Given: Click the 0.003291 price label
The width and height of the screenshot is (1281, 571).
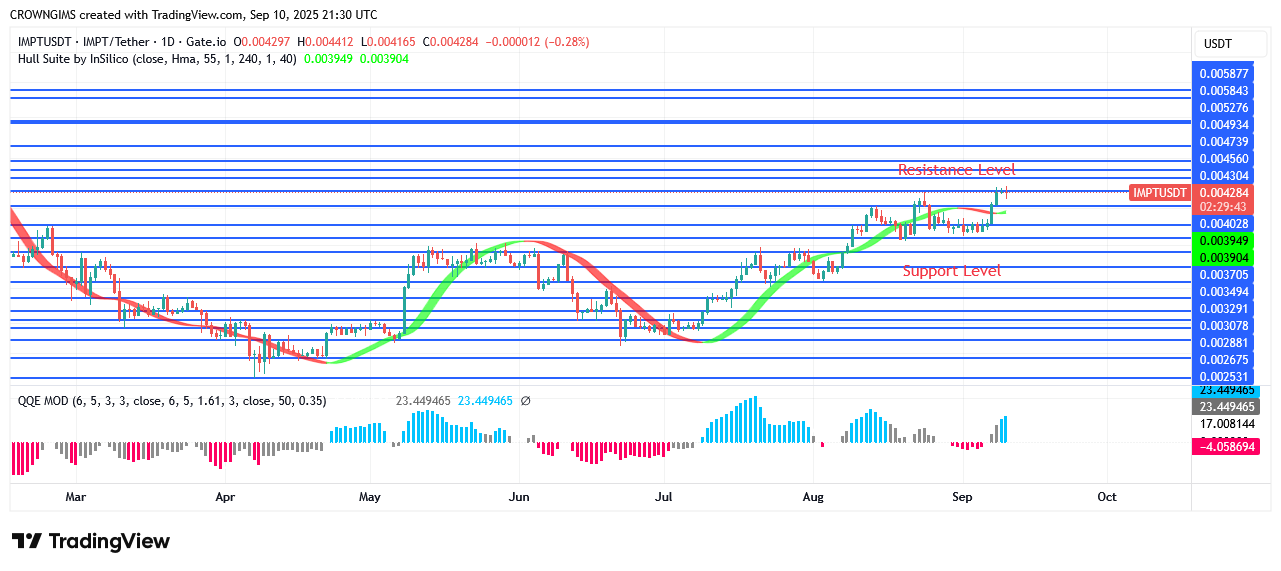Looking at the screenshot, I should pos(1224,308).
